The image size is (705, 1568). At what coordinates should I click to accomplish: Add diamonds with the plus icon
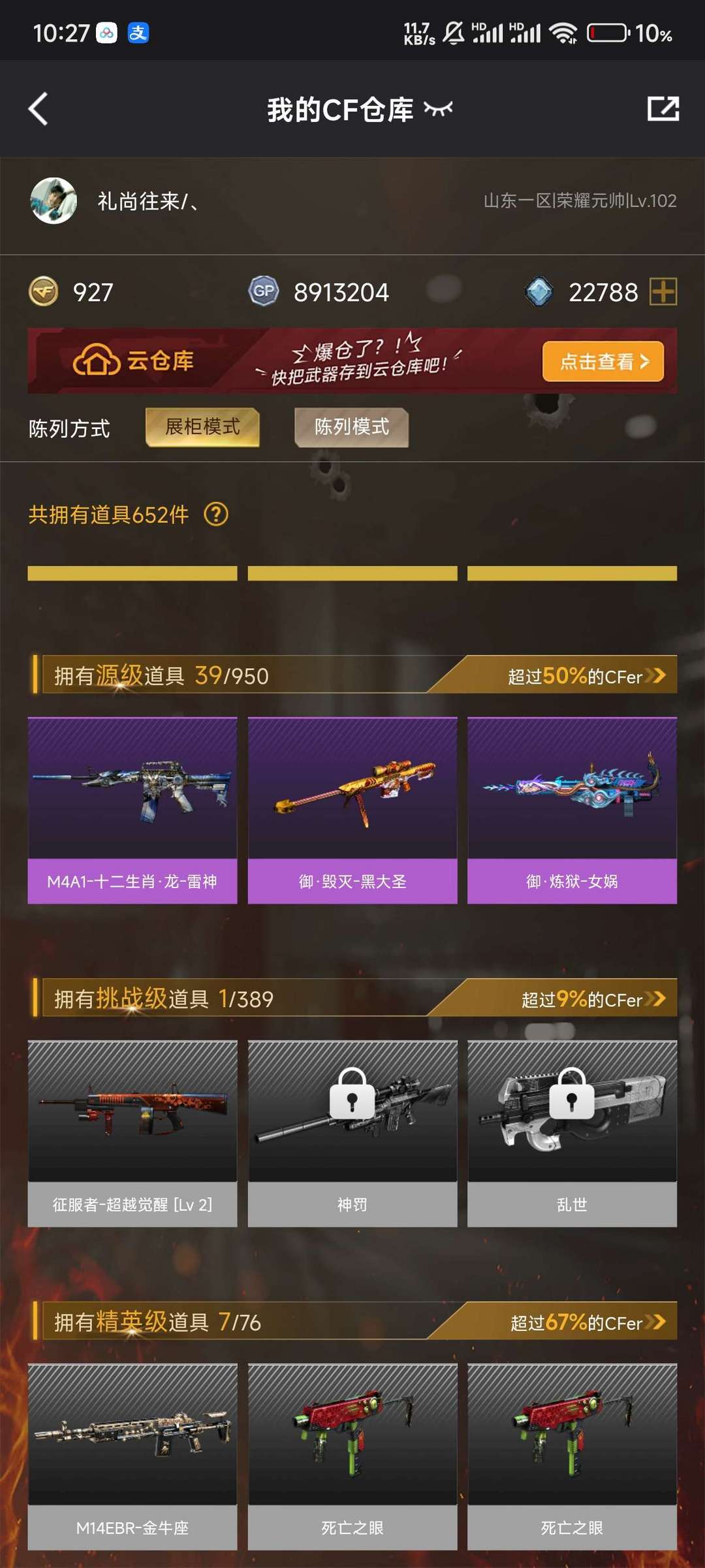click(663, 291)
